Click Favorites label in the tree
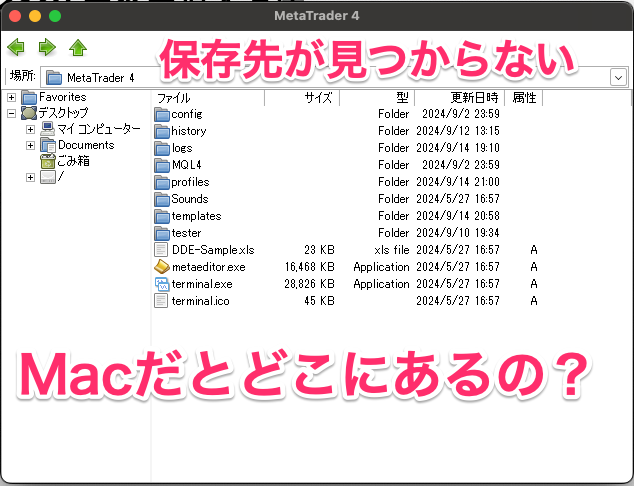634x486 pixels. tap(63, 97)
